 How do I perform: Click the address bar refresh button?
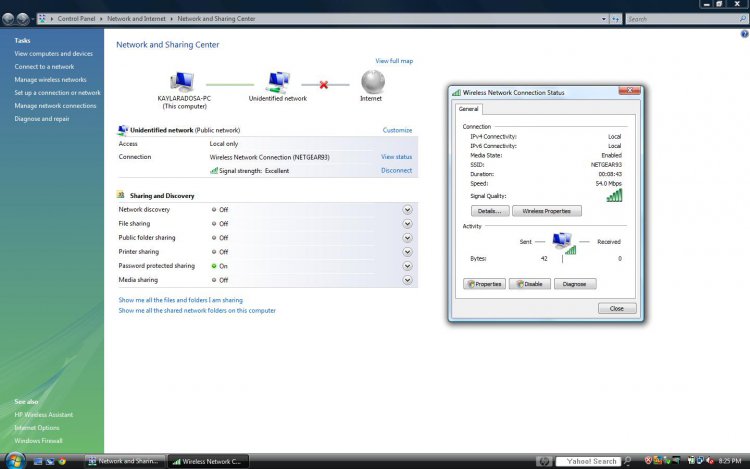click(615, 19)
